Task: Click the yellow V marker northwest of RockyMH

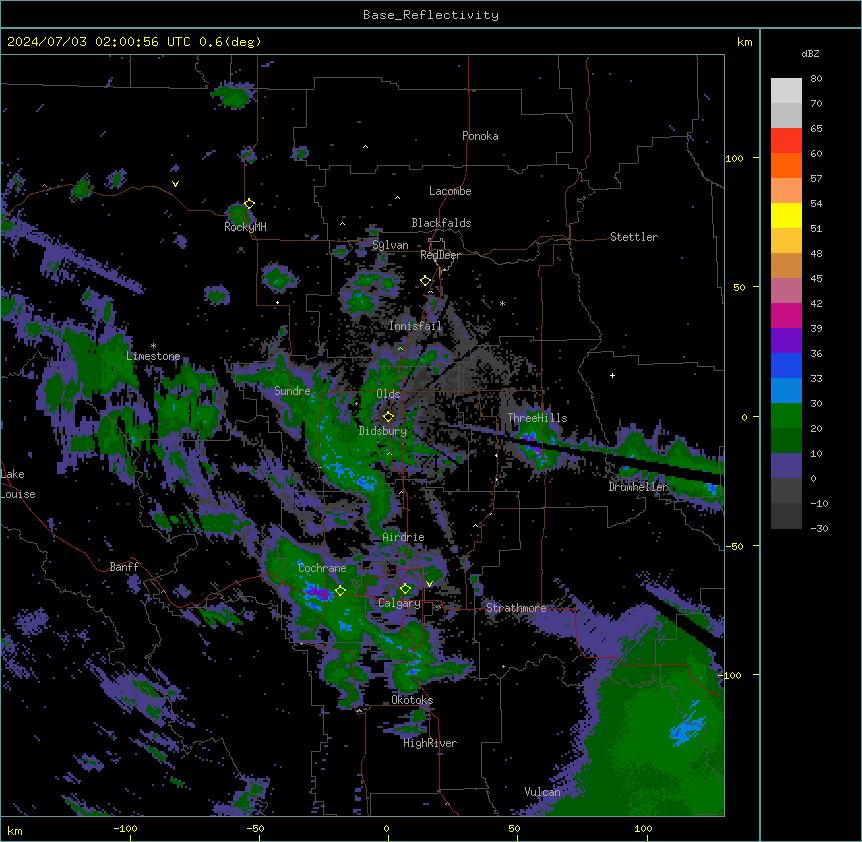Action: [175, 184]
